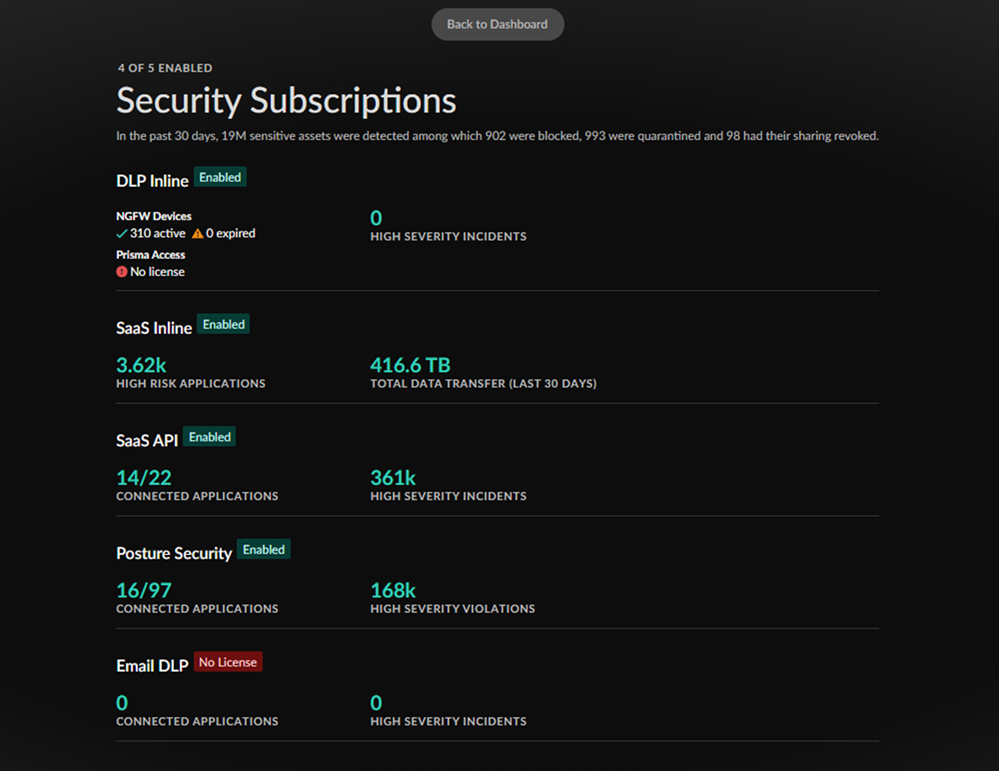Click the Email DLP No License badge
The width and height of the screenshot is (999, 771).
coord(228,662)
